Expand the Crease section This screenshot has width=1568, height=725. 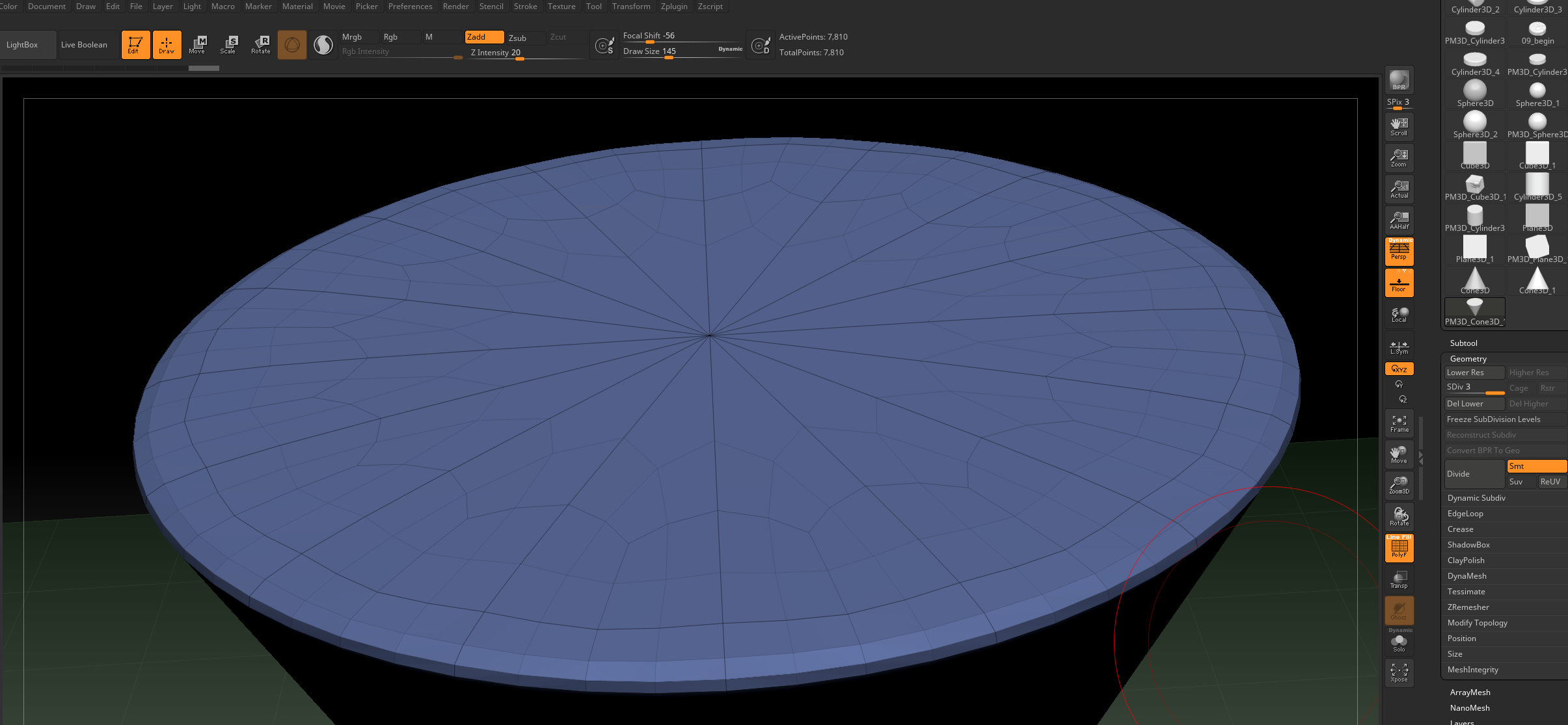[x=1460, y=529]
